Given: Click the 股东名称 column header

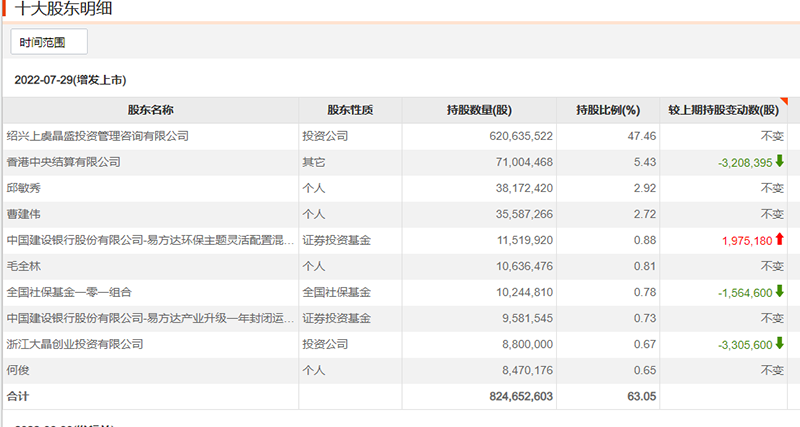Looking at the screenshot, I should tap(150, 110).
